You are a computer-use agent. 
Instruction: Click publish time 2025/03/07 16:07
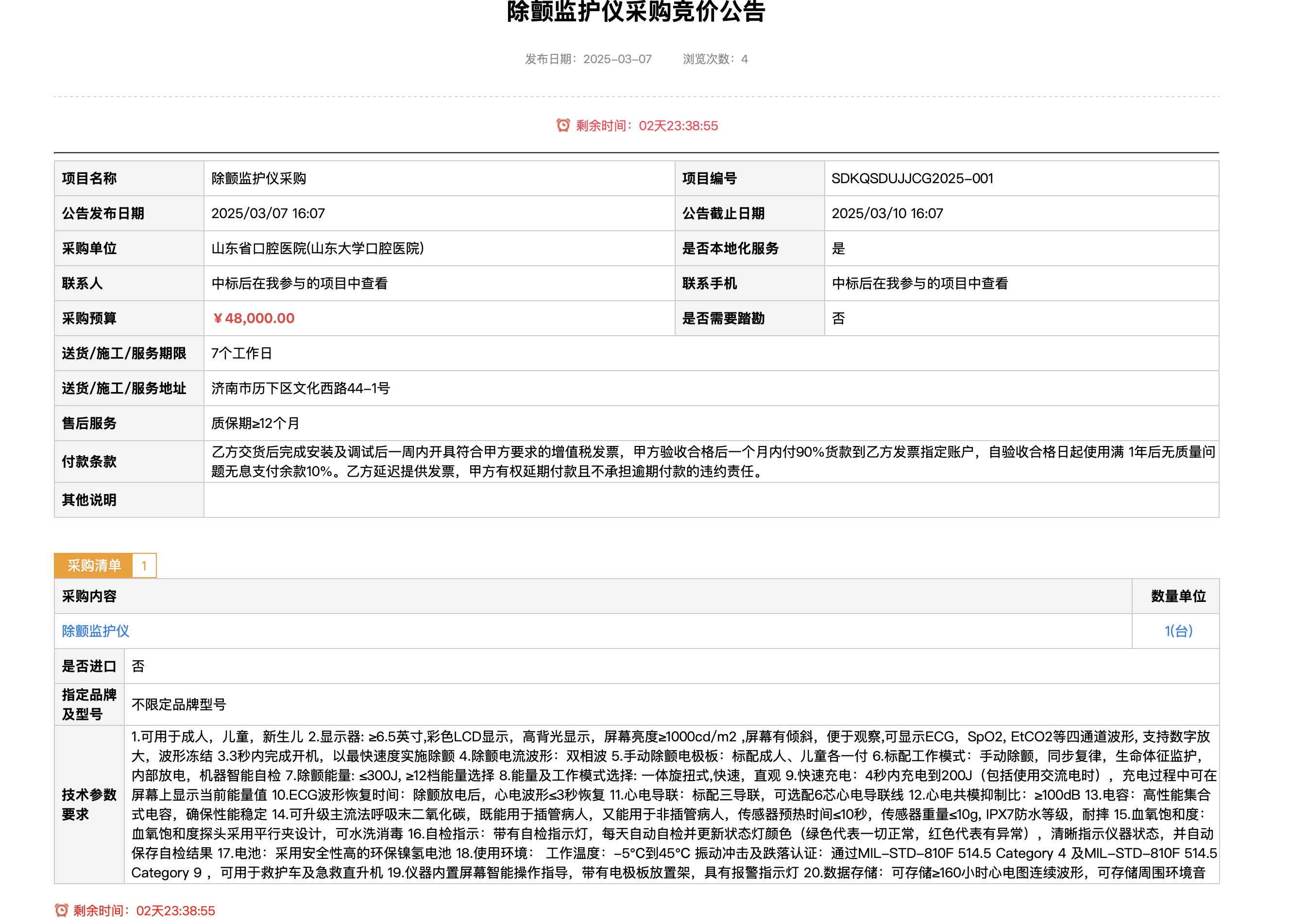click(268, 213)
